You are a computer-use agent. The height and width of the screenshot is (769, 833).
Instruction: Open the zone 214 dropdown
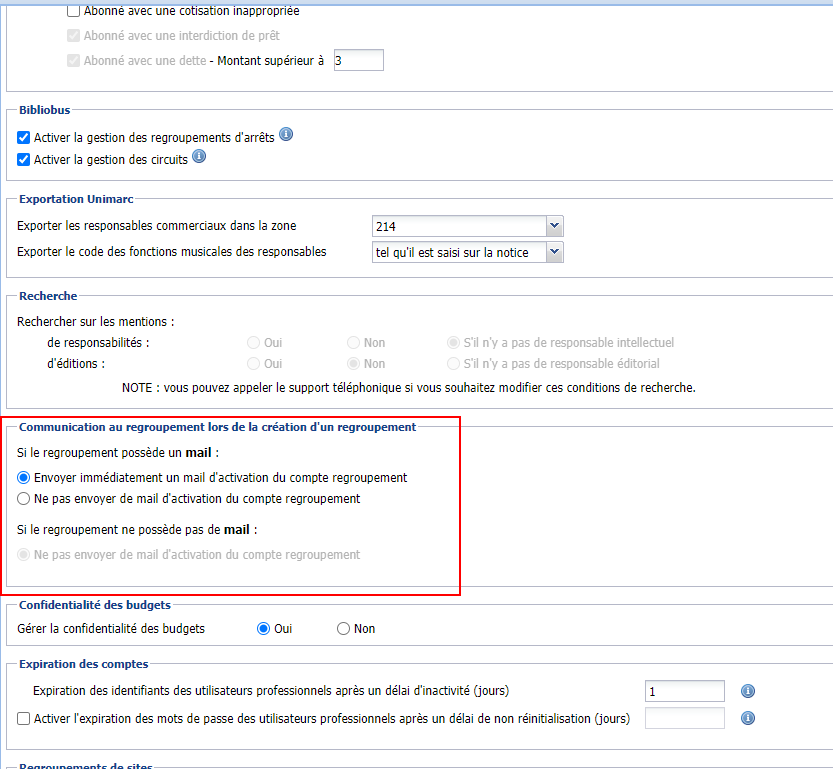(553, 226)
